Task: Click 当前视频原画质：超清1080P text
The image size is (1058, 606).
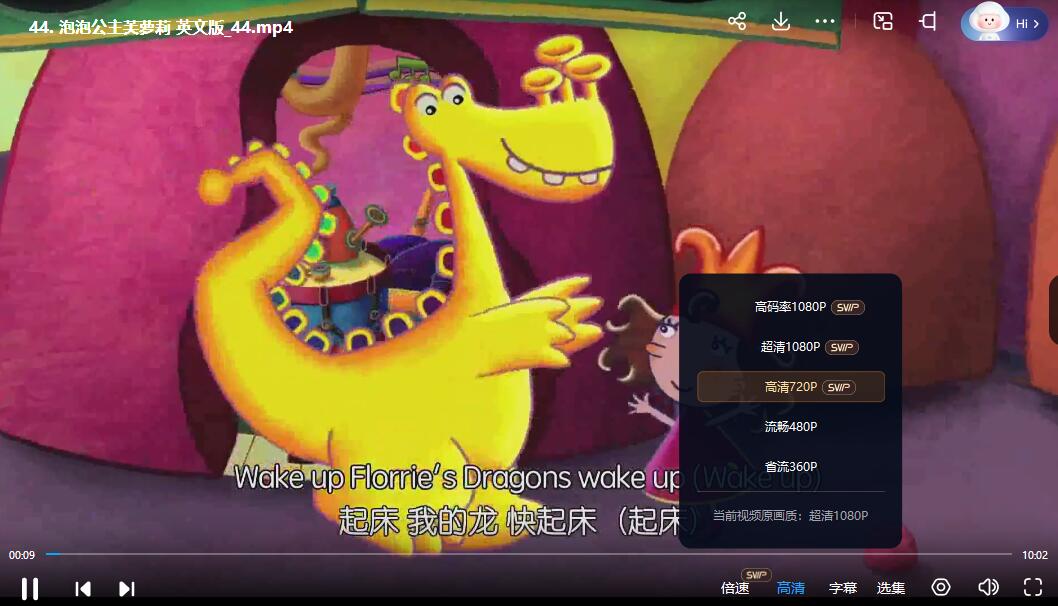Action: tap(790, 516)
